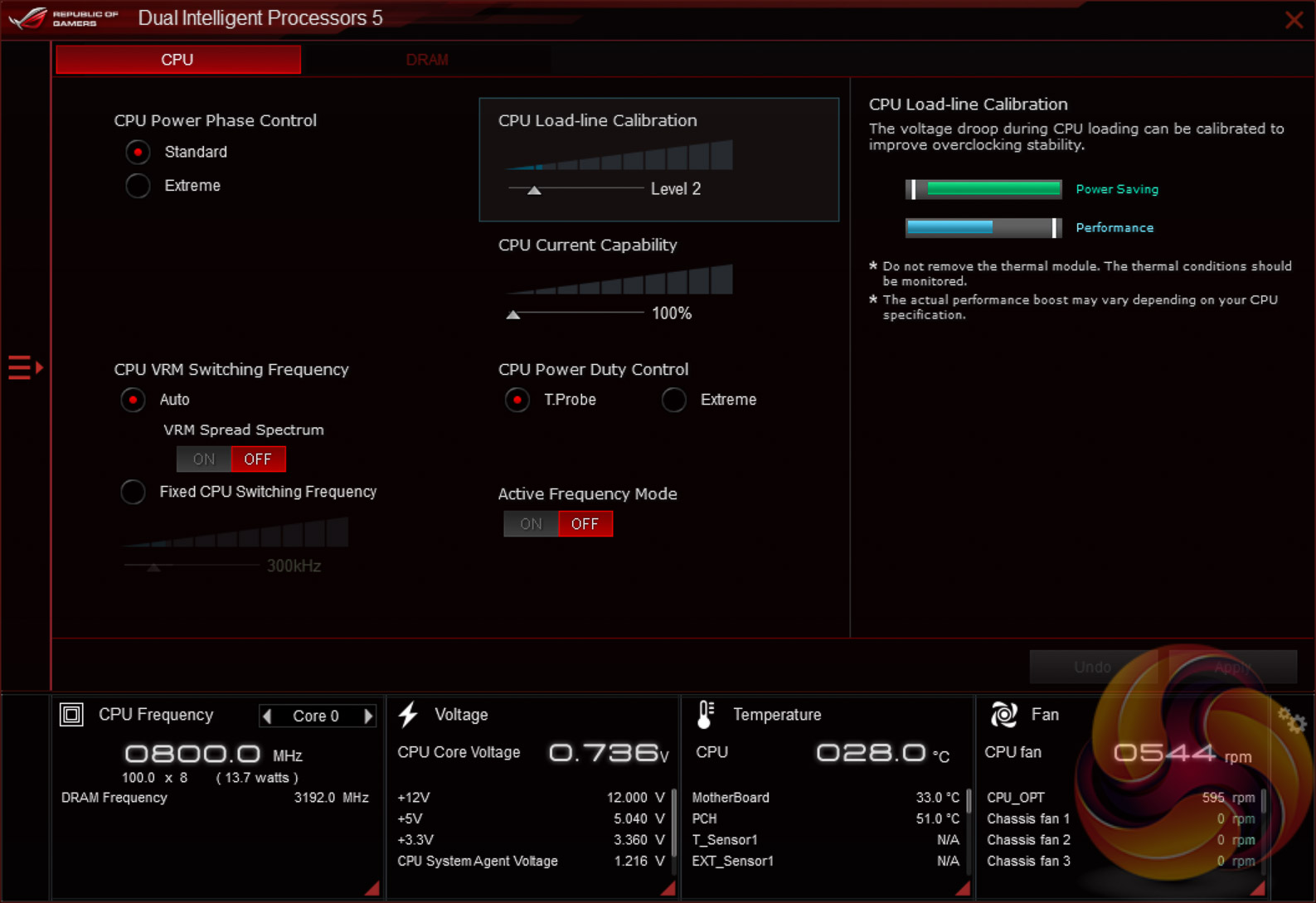Expand the Fan panel corner
Viewport: 1316px width, 903px height.
[1258, 888]
